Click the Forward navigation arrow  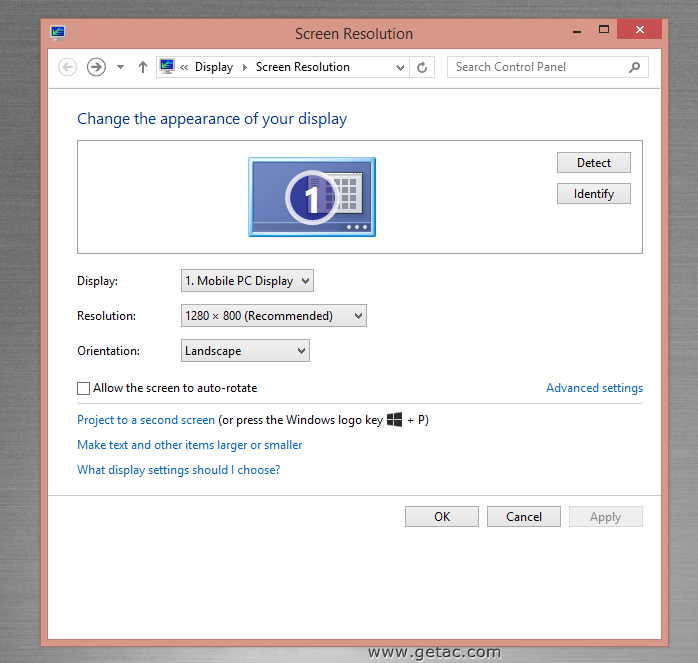click(x=96, y=67)
